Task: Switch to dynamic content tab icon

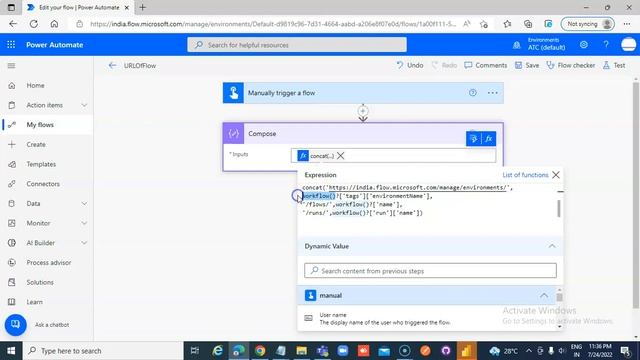Action: (474, 139)
